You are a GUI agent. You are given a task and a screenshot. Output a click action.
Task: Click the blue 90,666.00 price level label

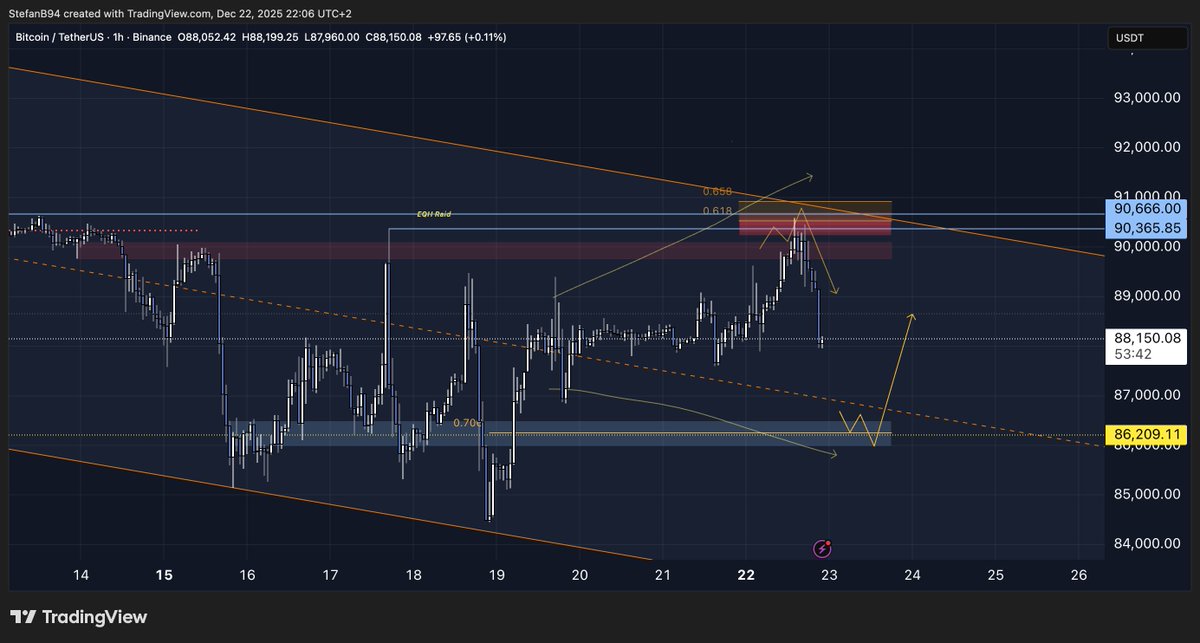click(x=1148, y=209)
